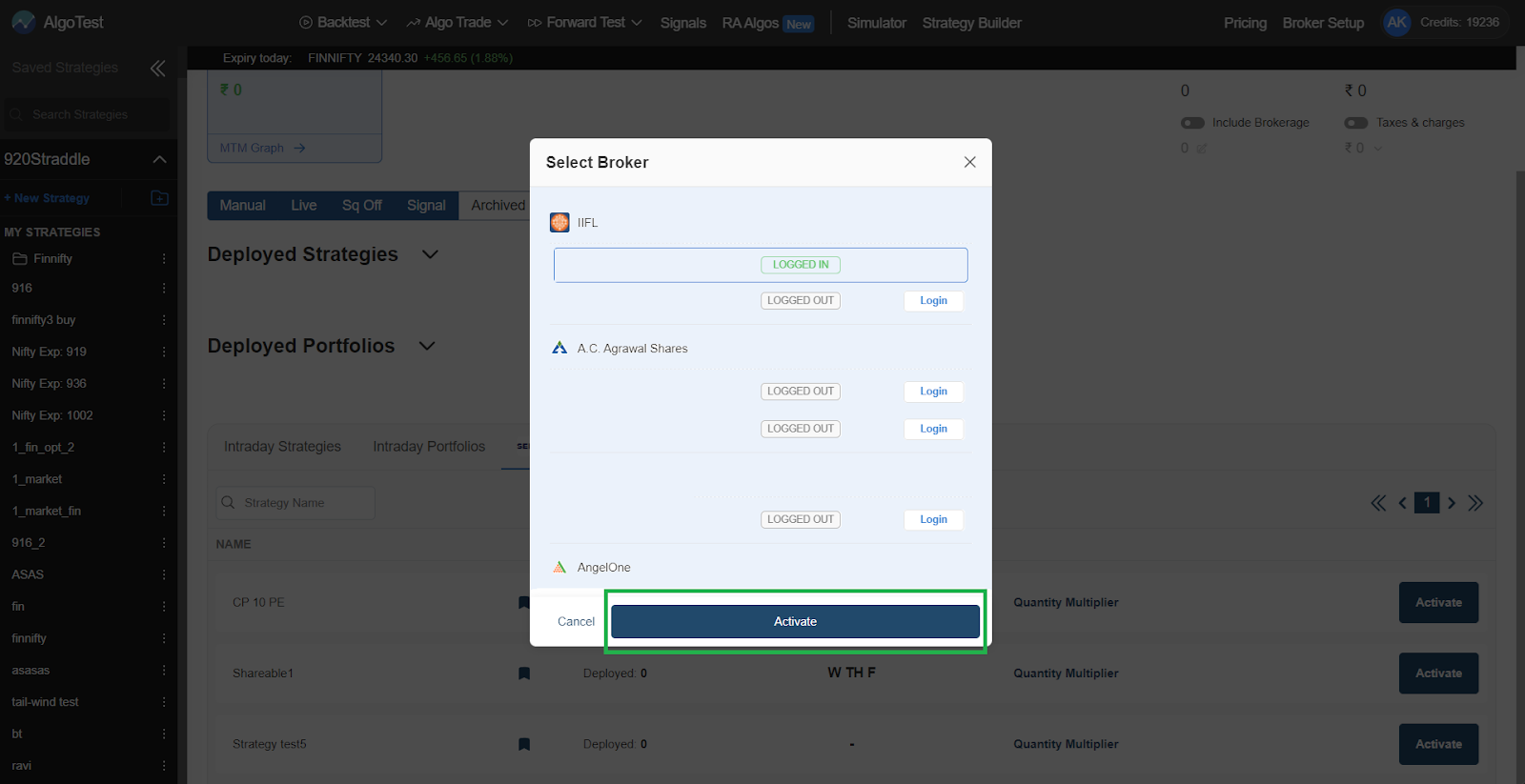Open the three-dot menu for Nifty Exp: 936
This screenshot has width=1525, height=784.
pyautogui.click(x=164, y=384)
